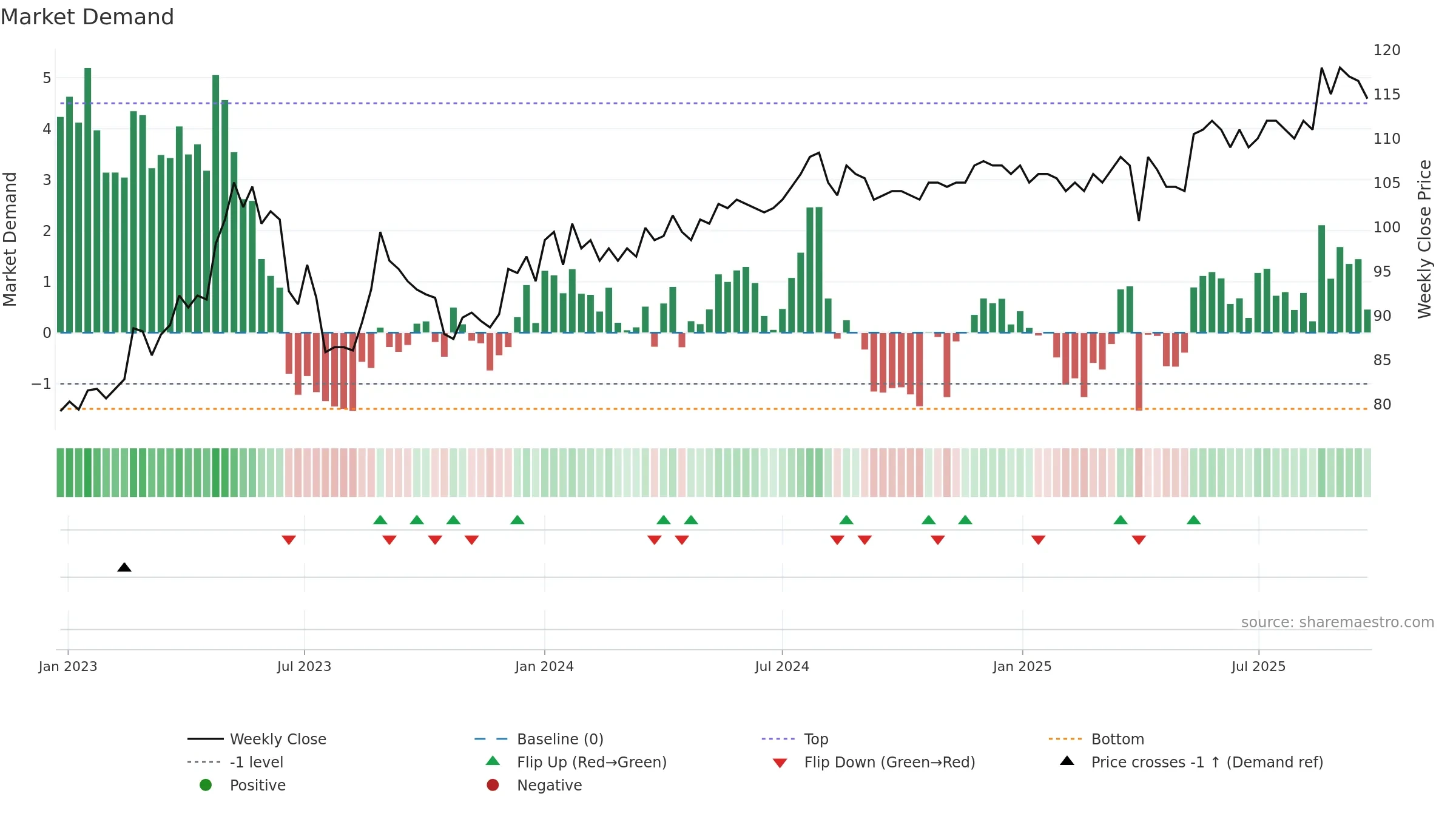The image size is (1456, 819).
Task: Click the darkest green segment at heatmap strip start
Action: pyautogui.click(x=88, y=473)
